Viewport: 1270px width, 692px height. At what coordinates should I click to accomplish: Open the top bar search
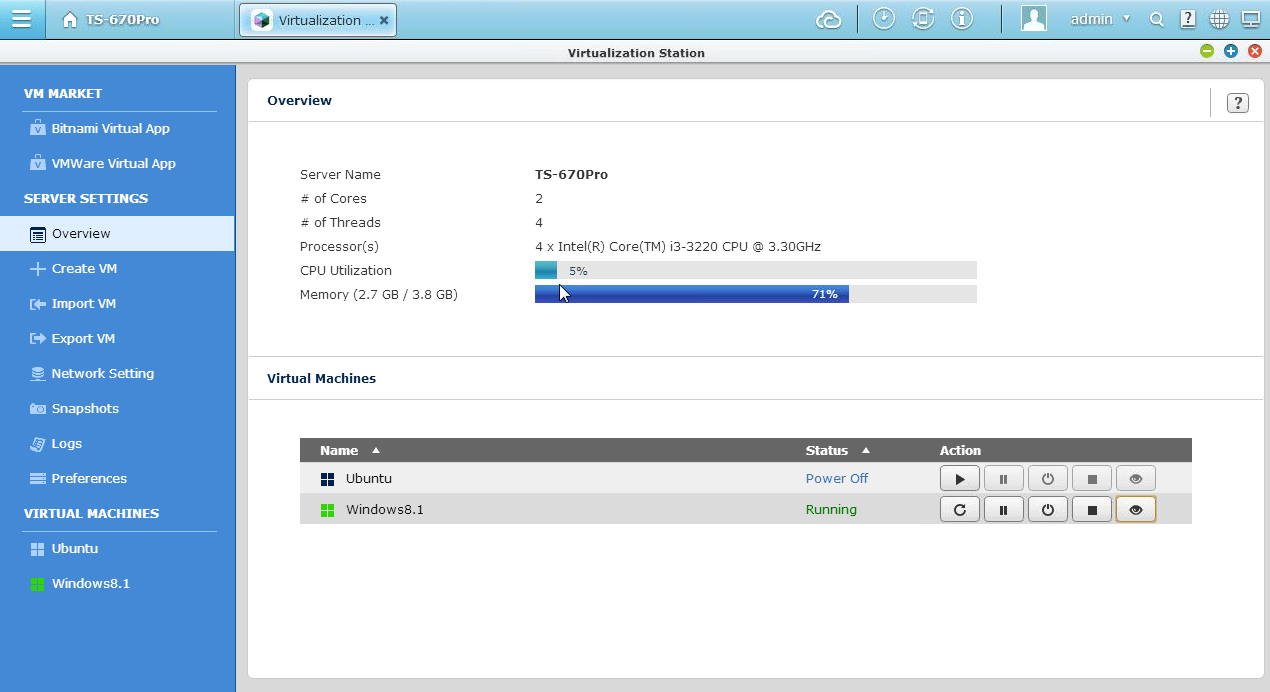pos(1157,19)
